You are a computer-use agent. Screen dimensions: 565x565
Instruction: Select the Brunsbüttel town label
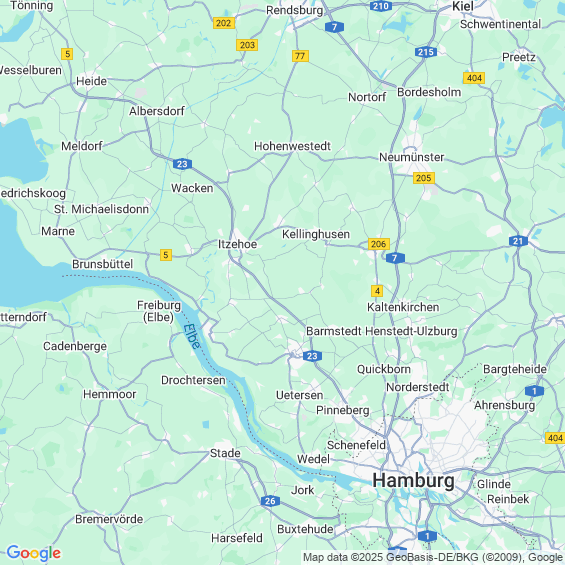point(103,264)
